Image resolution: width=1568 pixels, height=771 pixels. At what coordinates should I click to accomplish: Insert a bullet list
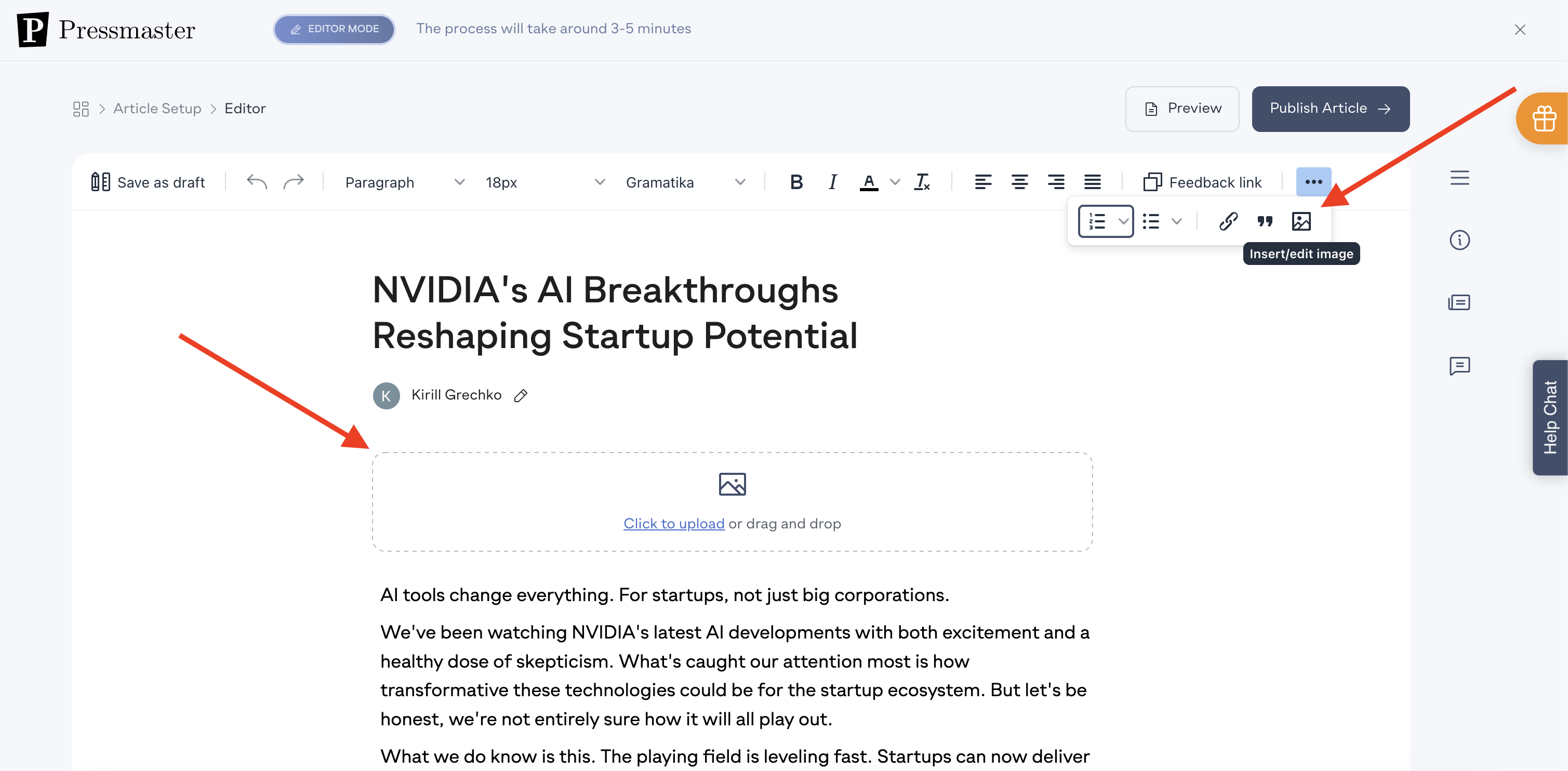click(x=1151, y=221)
